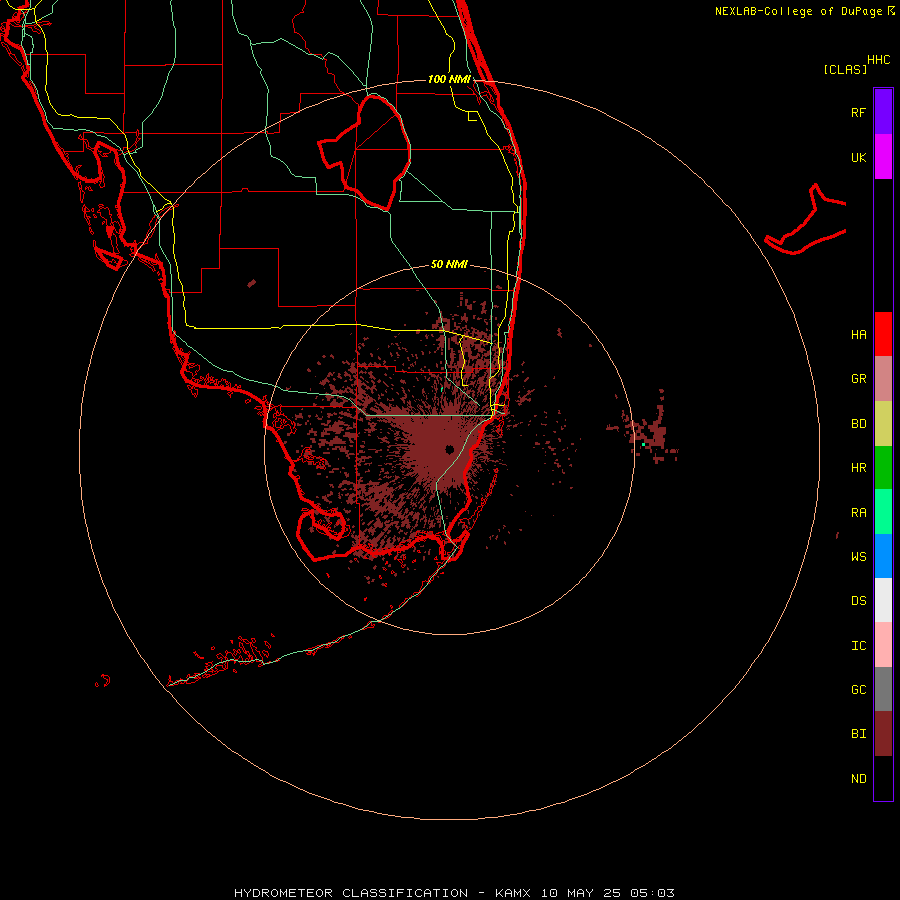Click the Bahamas island outline at right
900x900 pixels.
pos(806,220)
